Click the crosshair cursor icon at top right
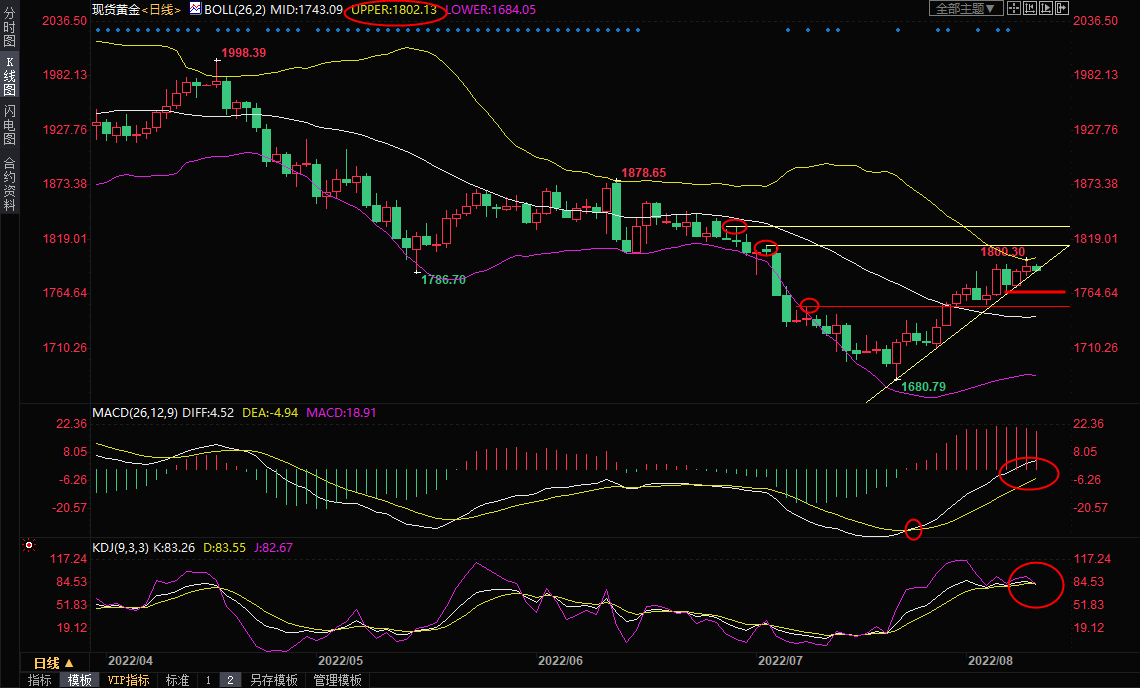This screenshot has width=1140, height=688. tap(1013, 9)
